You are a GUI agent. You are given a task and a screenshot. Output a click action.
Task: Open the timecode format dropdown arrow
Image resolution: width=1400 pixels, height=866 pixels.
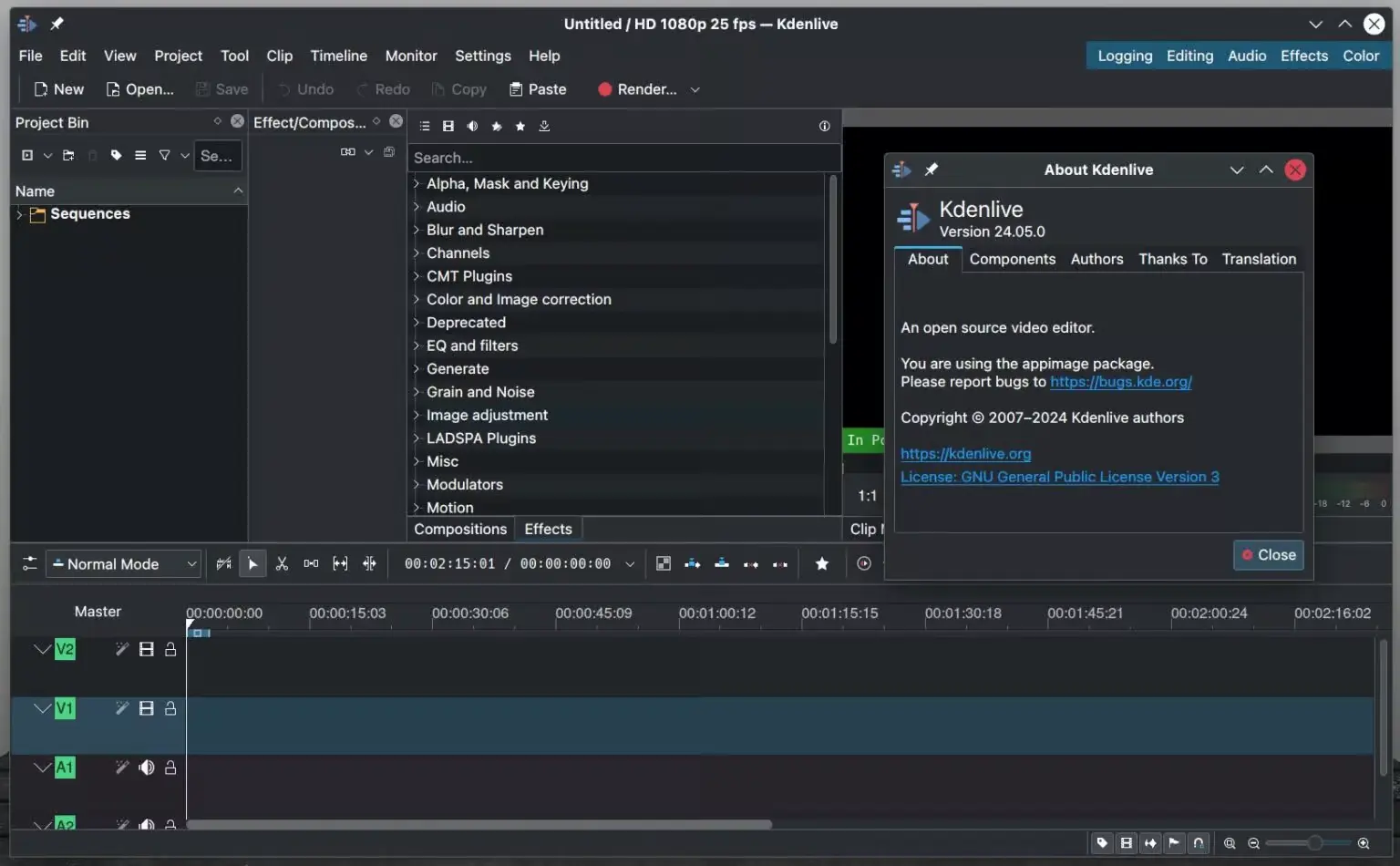[x=629, y=564]
